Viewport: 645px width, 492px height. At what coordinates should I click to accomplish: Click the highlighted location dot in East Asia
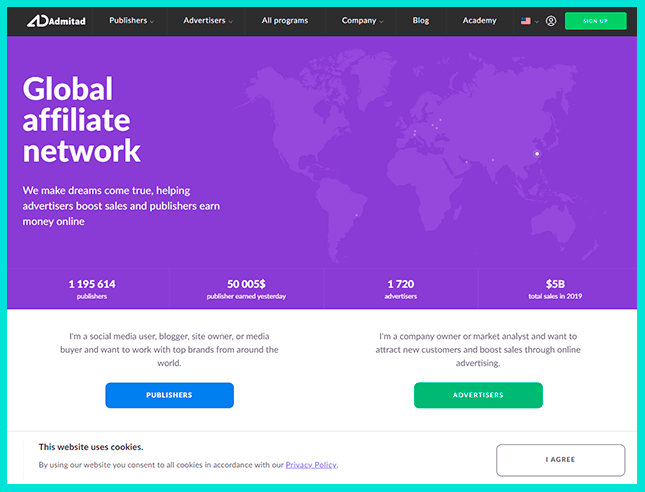pyautogui.click(x=536, y=154)
